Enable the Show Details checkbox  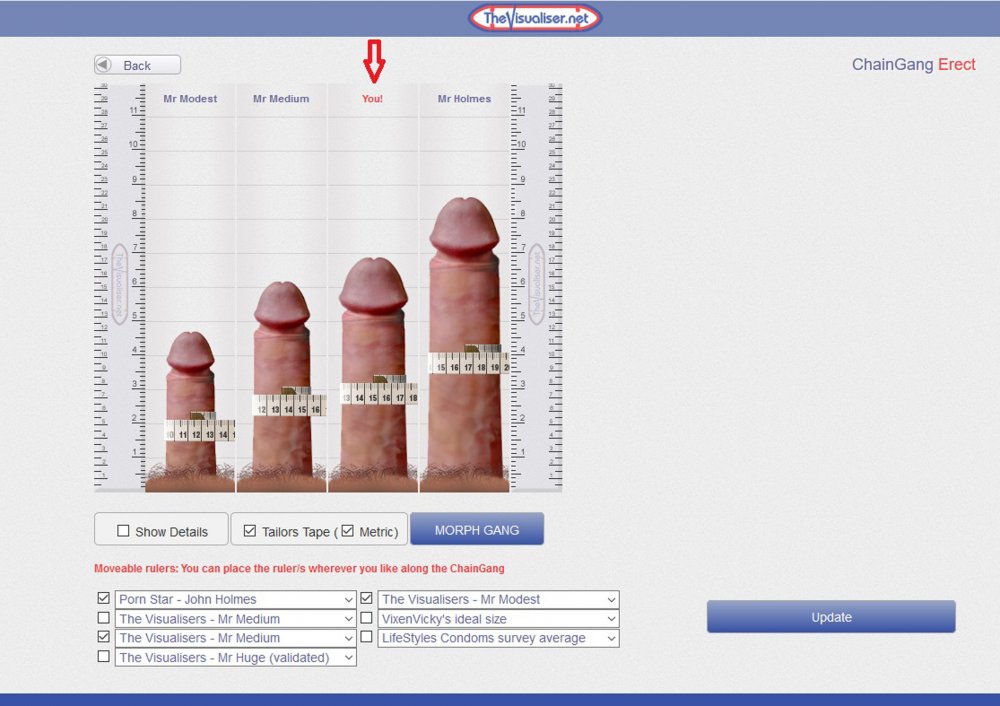(x=124, y=531)
